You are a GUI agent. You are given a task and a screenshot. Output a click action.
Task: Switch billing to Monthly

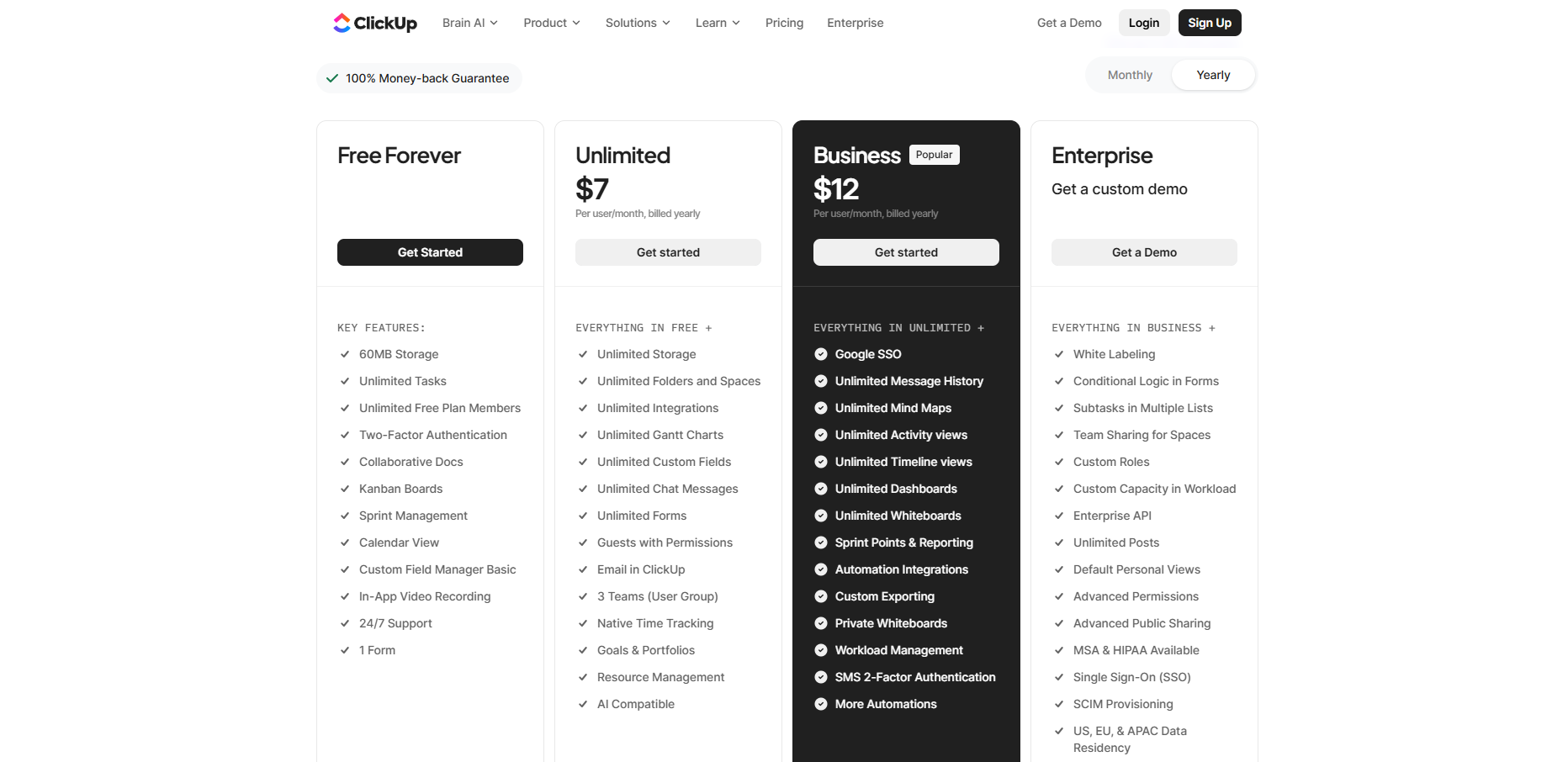pyautogui.click(x=1130, y=75)
